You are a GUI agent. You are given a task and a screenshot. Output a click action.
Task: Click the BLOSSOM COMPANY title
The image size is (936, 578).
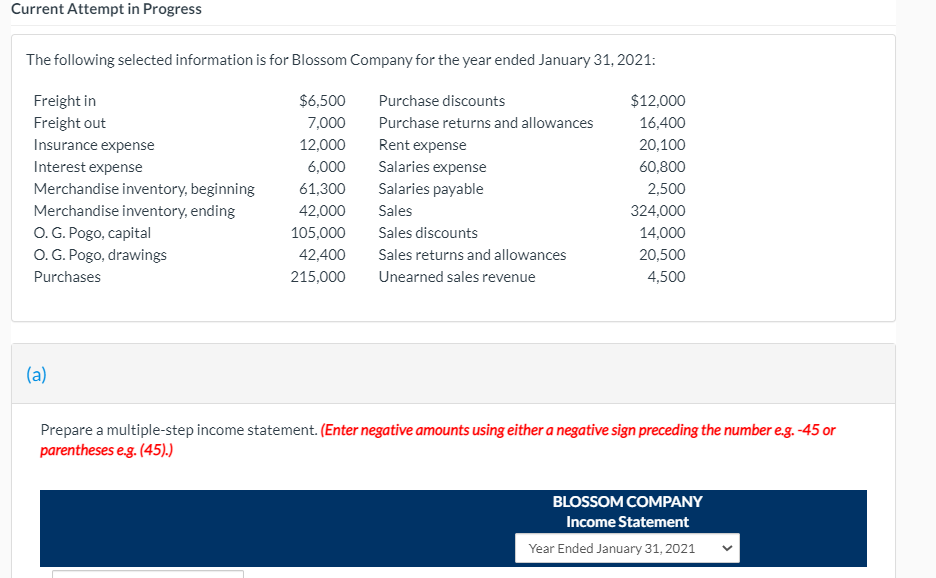(627, 501)
